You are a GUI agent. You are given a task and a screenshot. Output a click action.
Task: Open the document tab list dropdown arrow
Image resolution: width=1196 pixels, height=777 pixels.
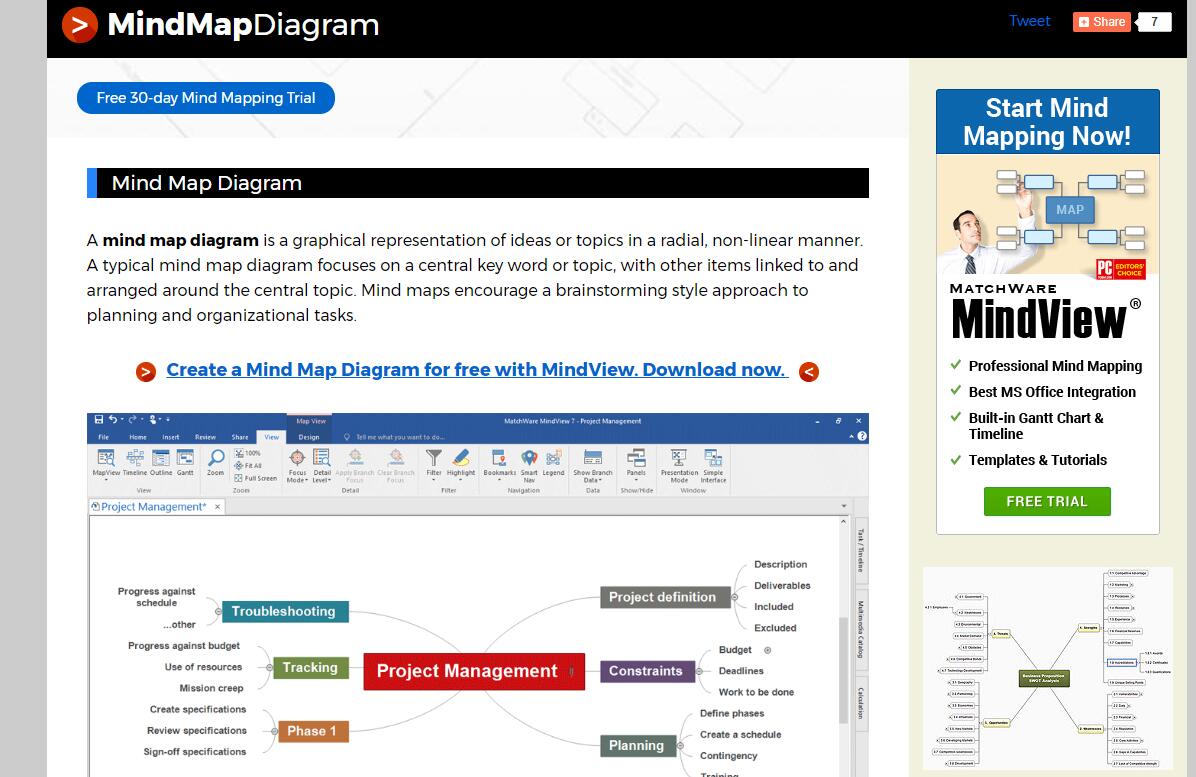pos(844,506)
